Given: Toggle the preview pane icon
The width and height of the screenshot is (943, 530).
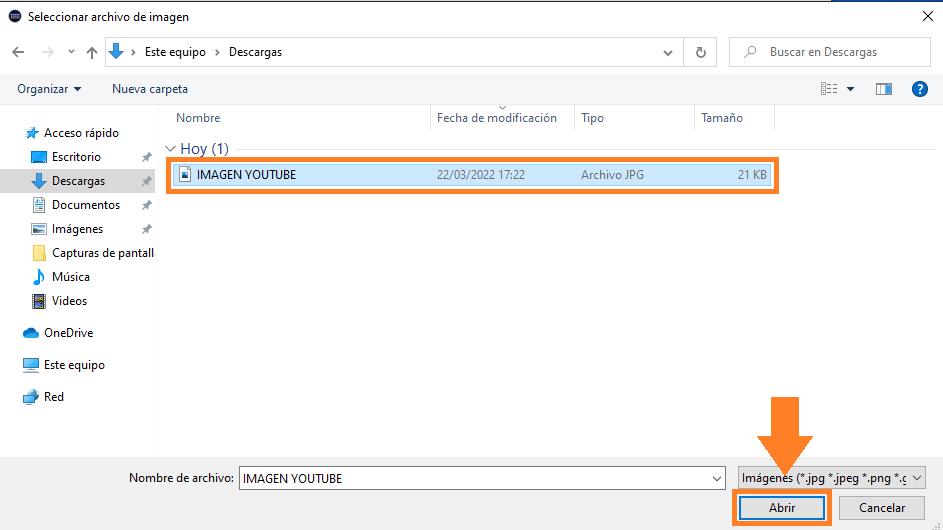Looking at the screenshot, I should (x=883, y=89).
